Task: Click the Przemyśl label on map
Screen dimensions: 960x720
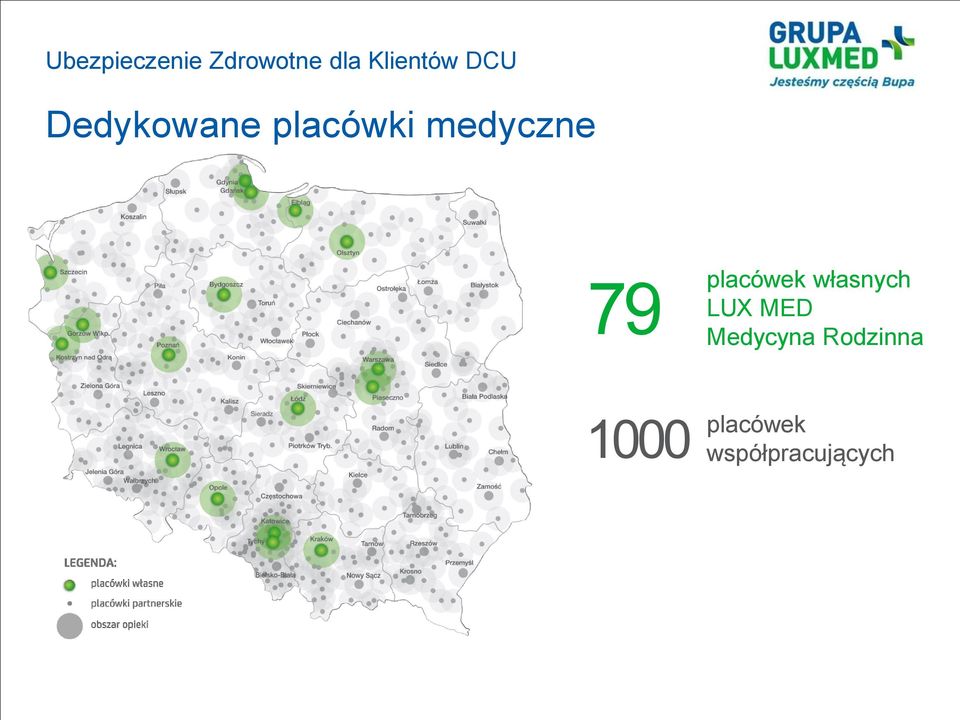Action: [459, 563]
